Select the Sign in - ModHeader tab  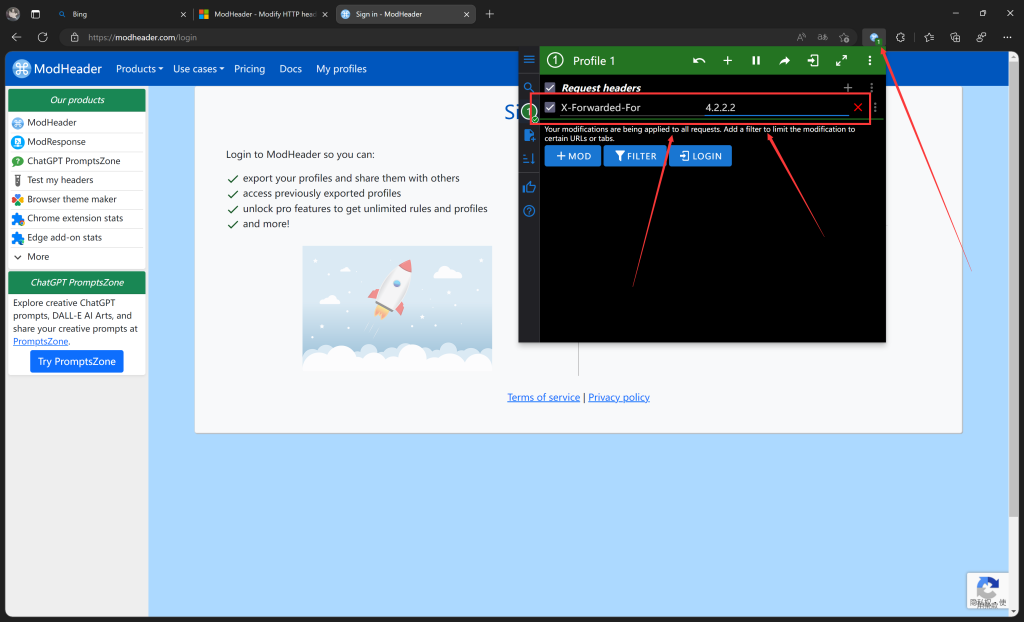(406, 14)
